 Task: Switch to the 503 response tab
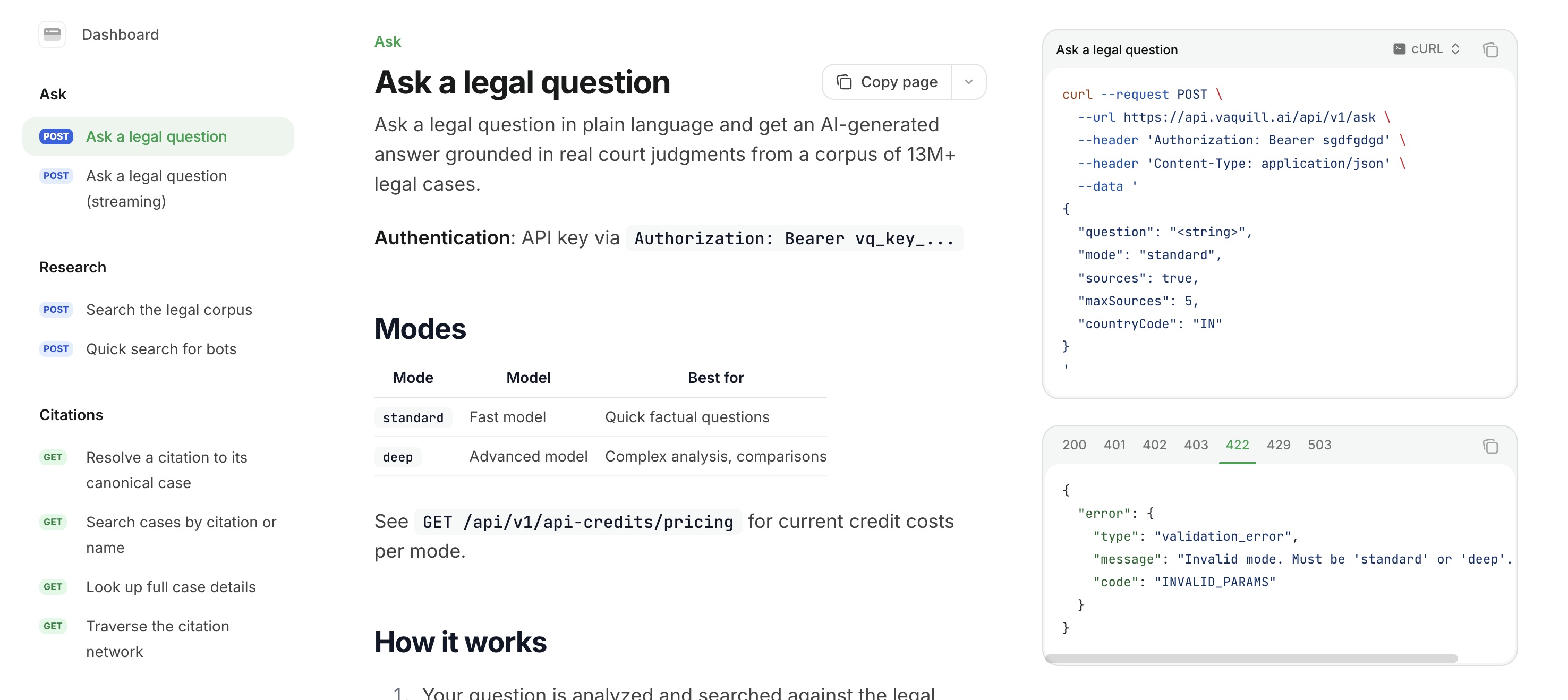coord(1319,445)
